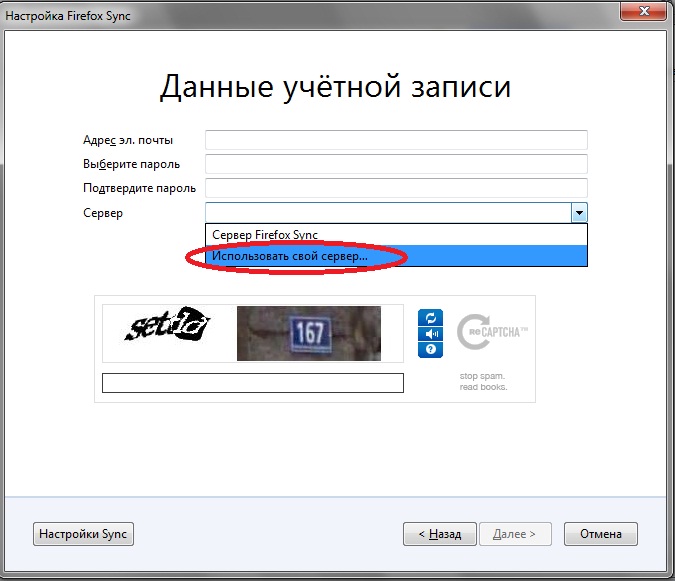675x581 pixels.
Task: Click the "Подтвердите пароль" field
Action: click(x=396, y=188)
